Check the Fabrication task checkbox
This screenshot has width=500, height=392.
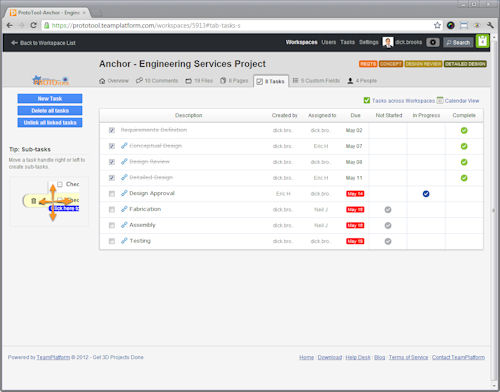[112, 209]
